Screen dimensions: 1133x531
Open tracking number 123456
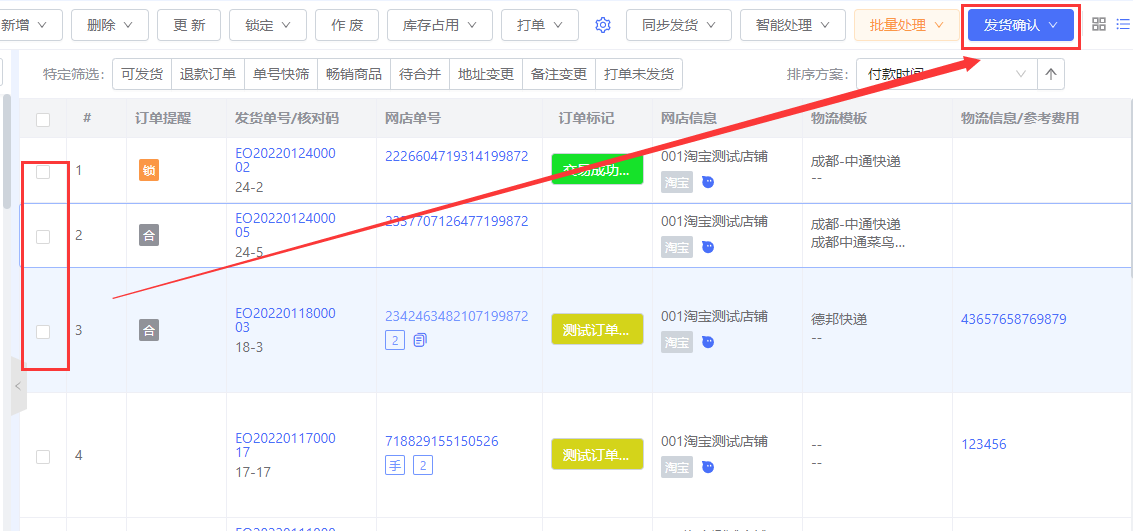(x=983, y=444)
